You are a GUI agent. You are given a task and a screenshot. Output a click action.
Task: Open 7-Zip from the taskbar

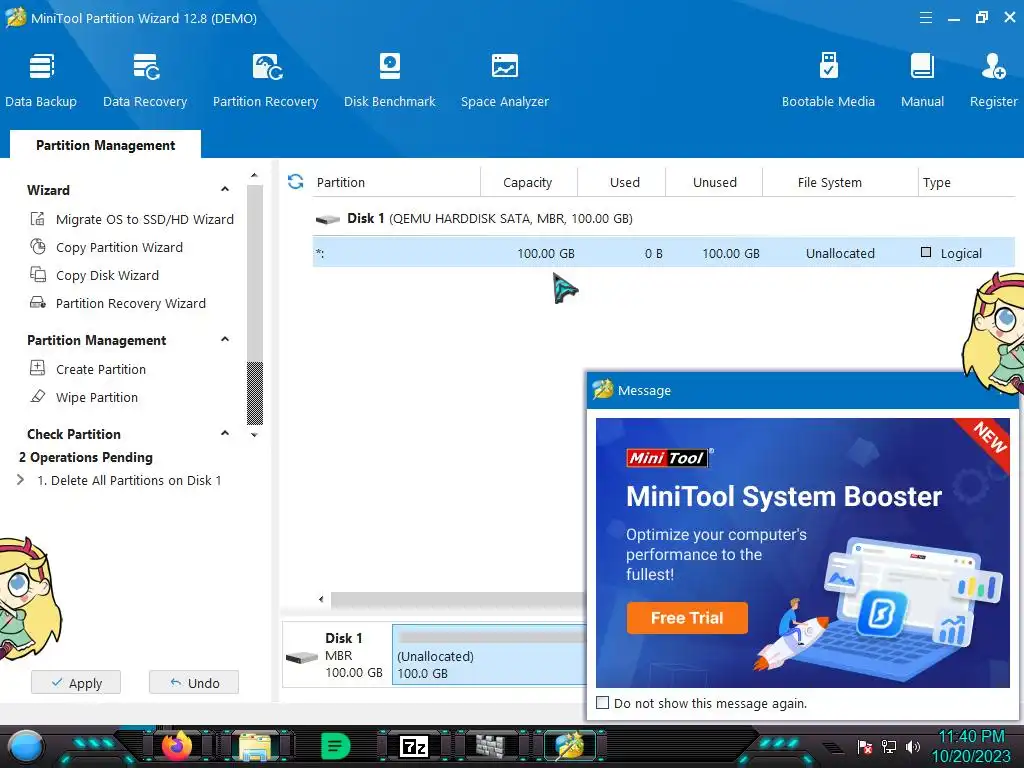[414, 746]
